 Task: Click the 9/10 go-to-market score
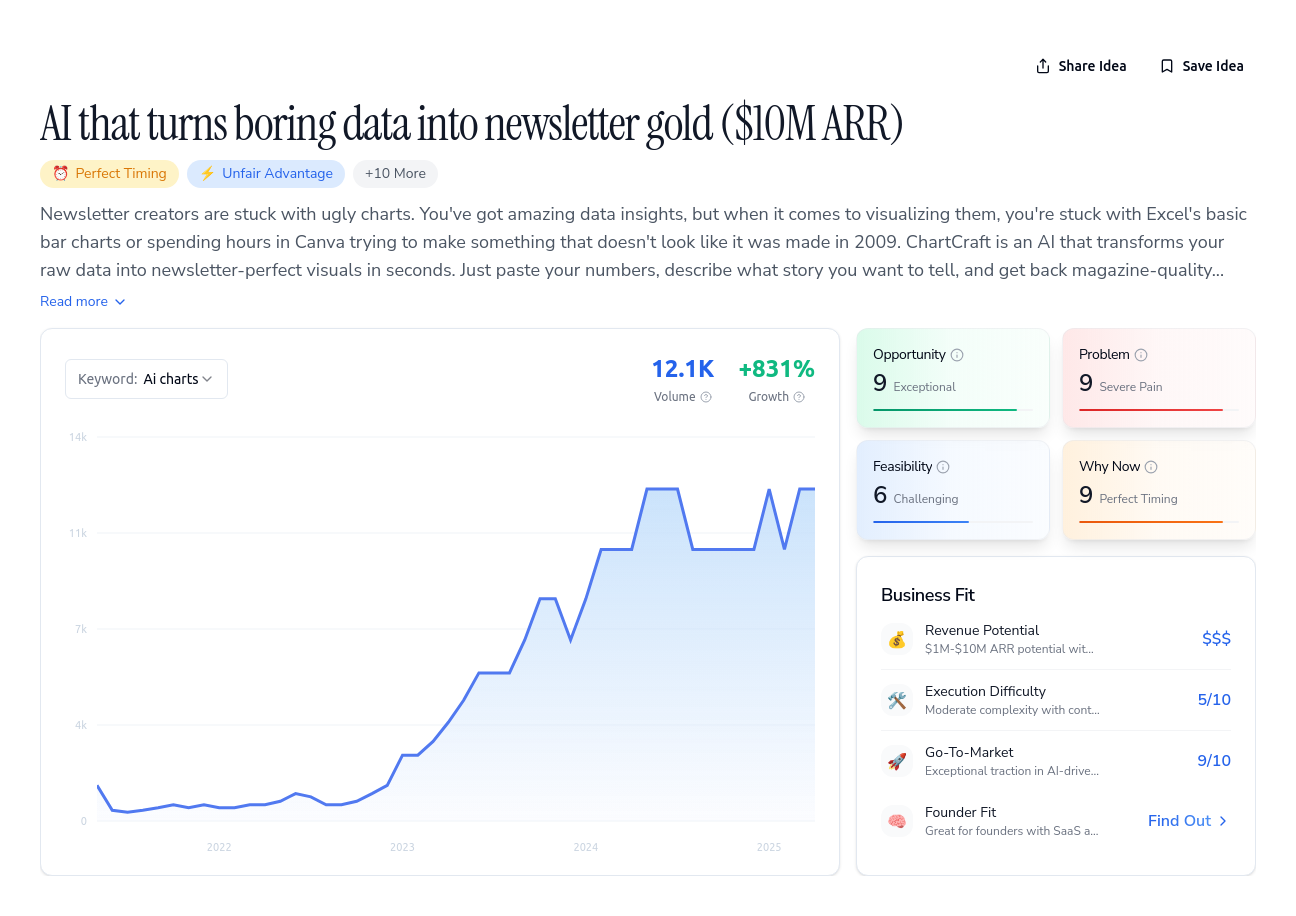tap(1214, 761)
